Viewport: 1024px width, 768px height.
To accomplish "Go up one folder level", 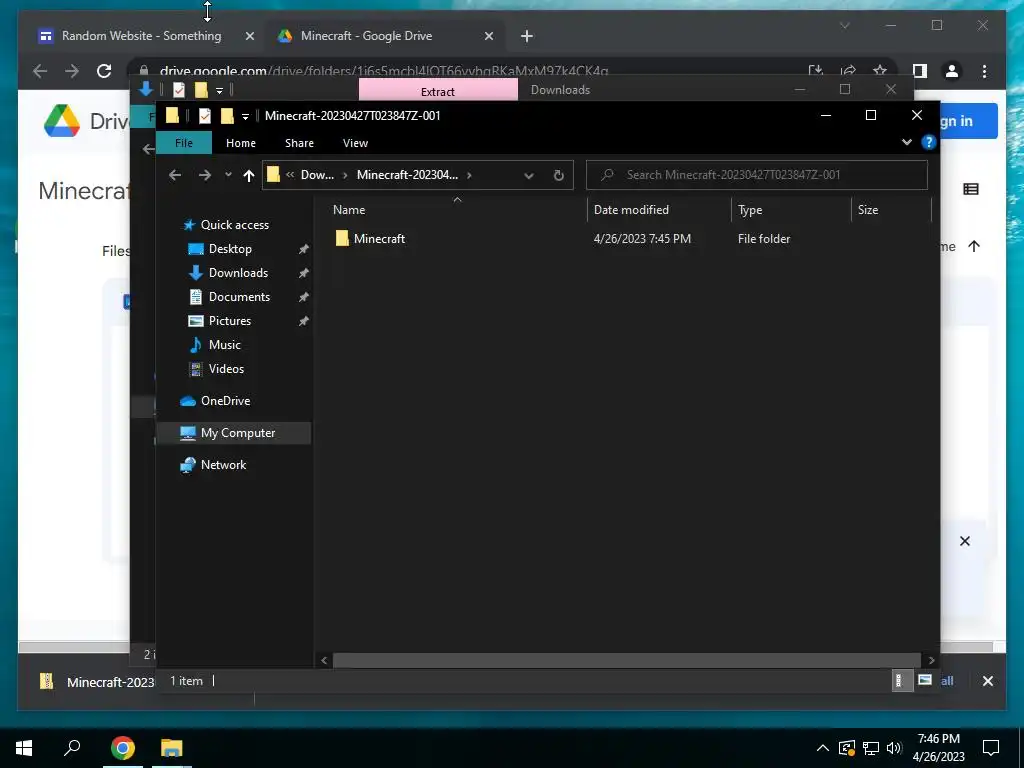I will coord(249,175).
